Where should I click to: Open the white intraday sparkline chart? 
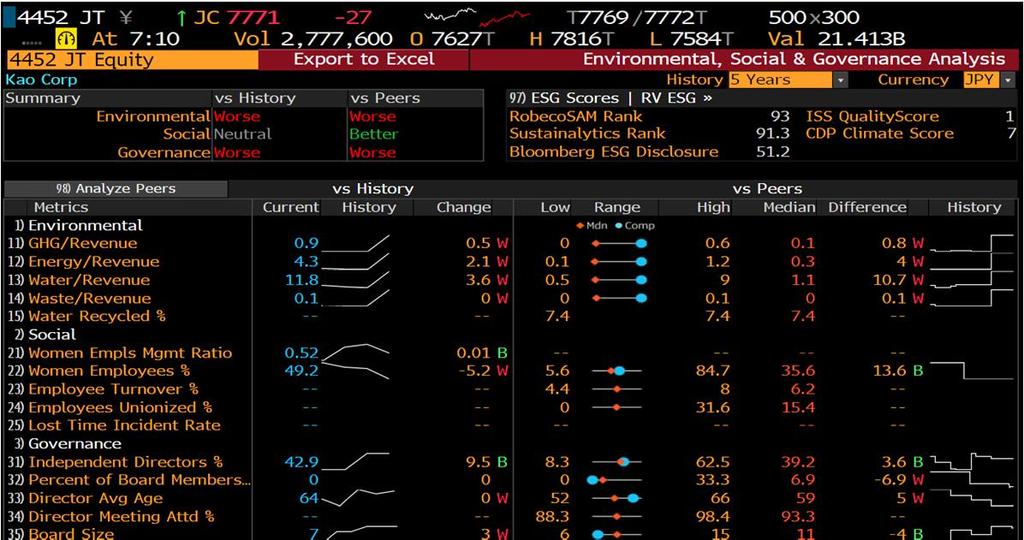451,14
